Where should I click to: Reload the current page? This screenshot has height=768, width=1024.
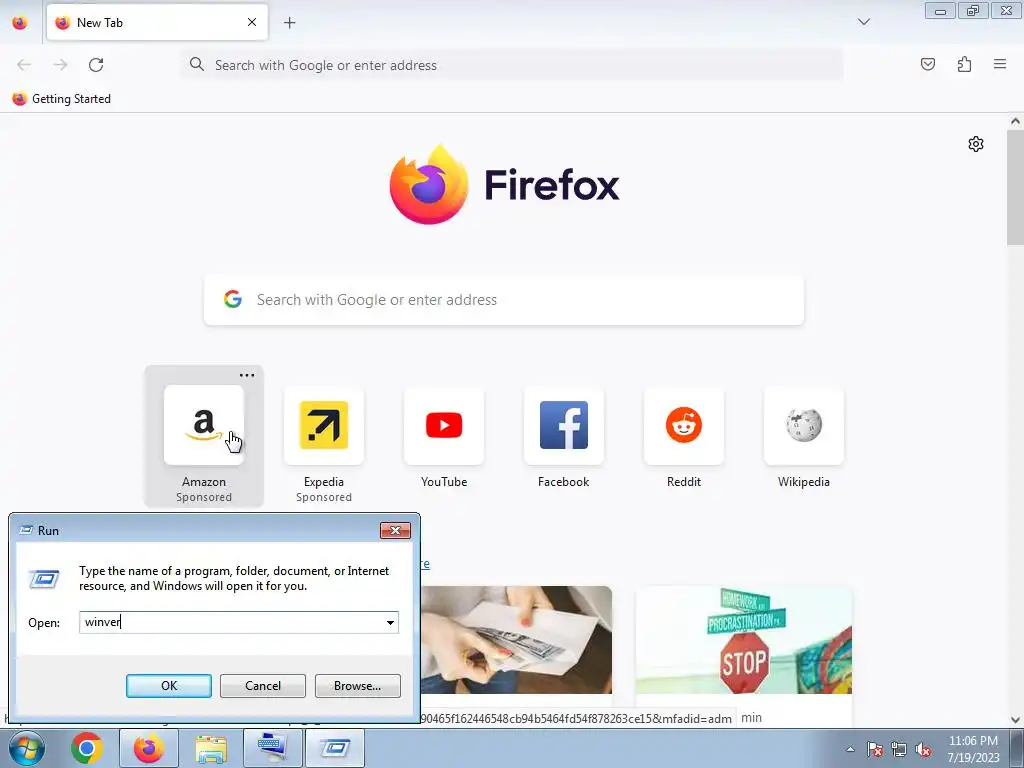point(96,65)
